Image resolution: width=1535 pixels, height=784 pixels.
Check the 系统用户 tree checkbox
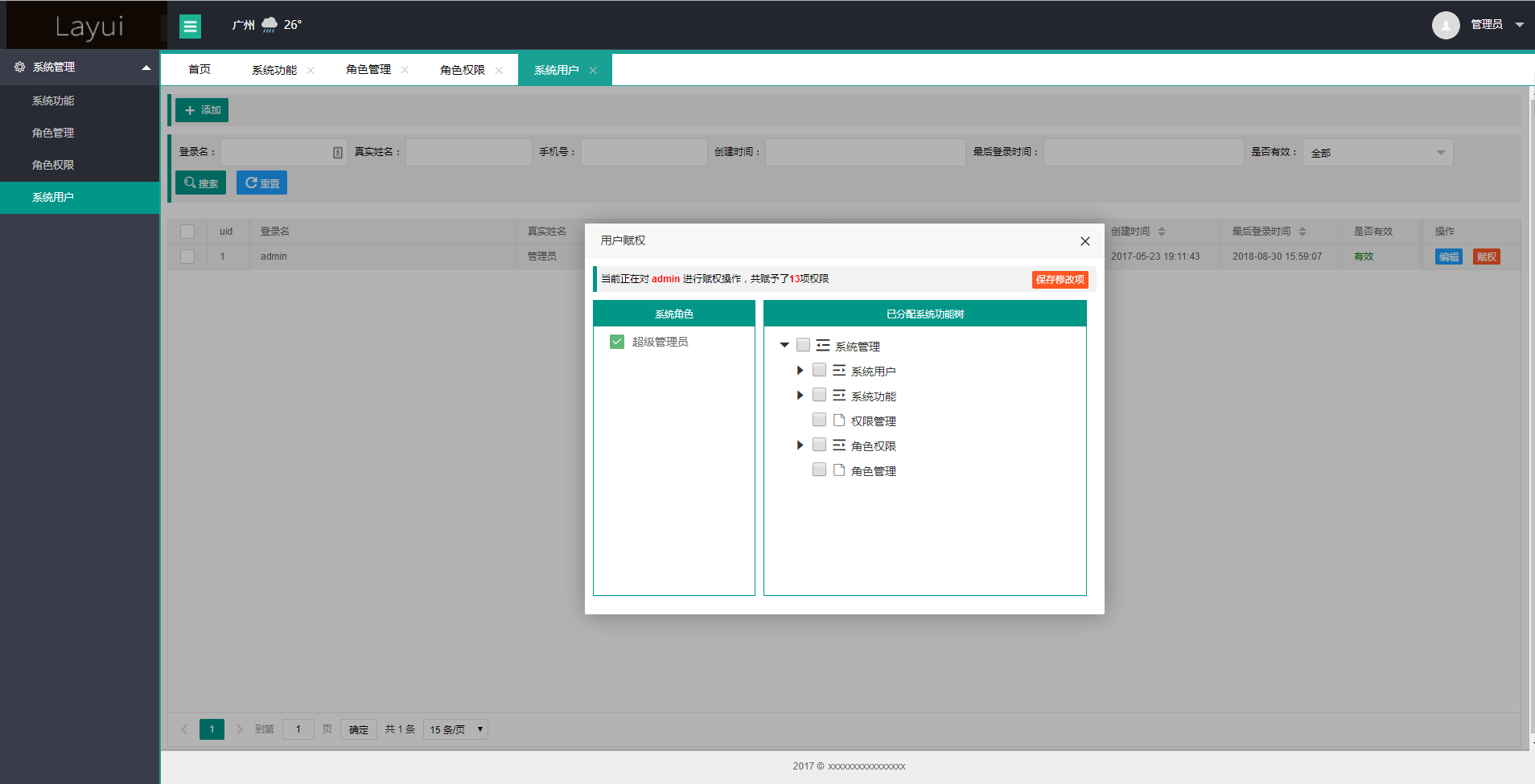point(819,370)
